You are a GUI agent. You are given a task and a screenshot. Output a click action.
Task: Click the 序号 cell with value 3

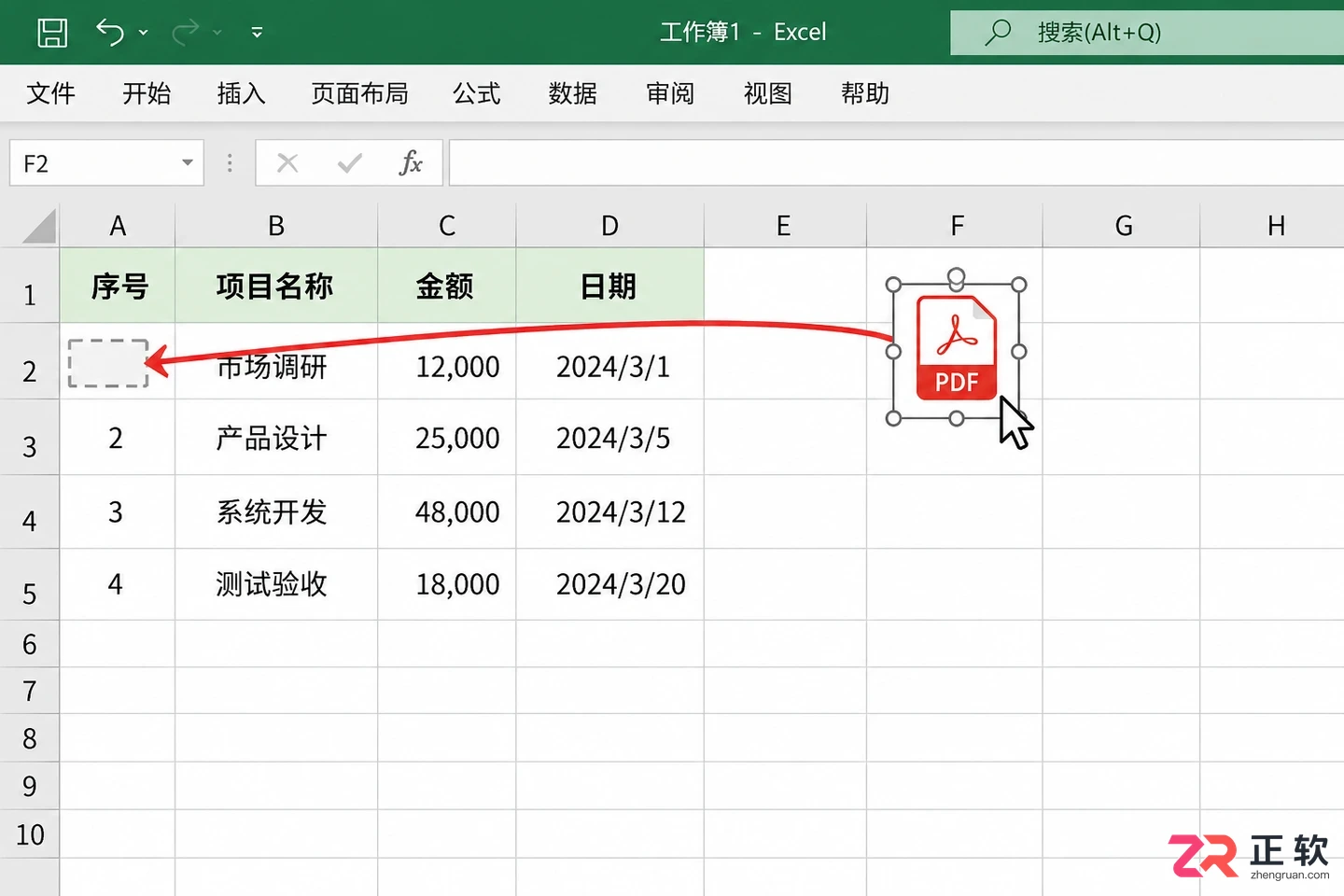[118, 511]
